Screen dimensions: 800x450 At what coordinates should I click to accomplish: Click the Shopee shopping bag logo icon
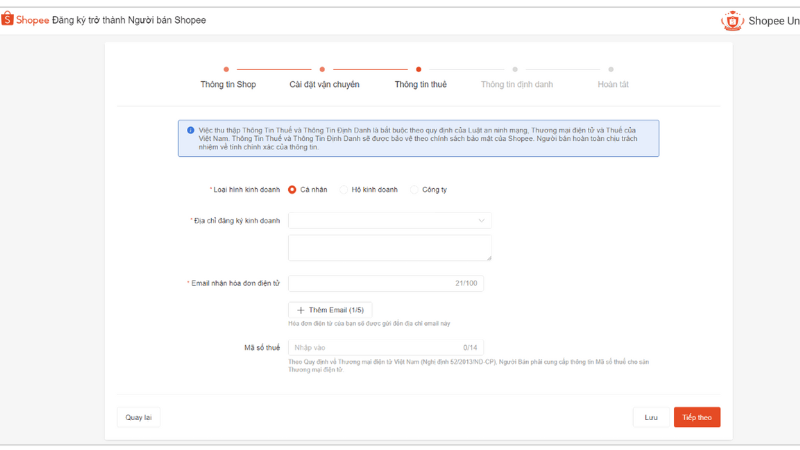point(7,19)
